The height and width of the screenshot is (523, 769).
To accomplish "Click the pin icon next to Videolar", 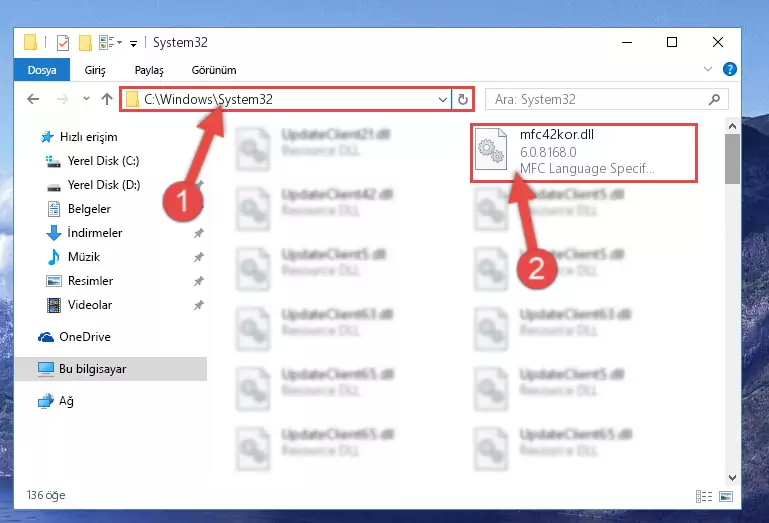I will coord(199,305).
